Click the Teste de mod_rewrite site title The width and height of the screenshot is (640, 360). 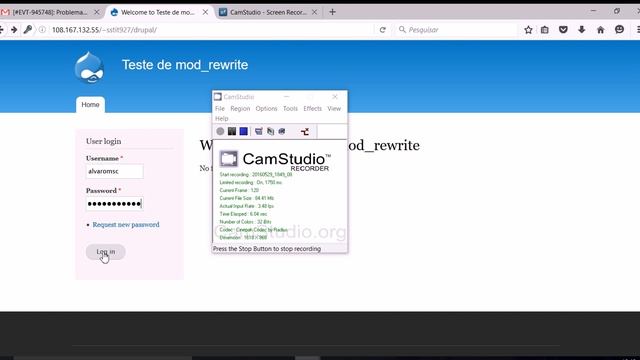click(185, 65)
